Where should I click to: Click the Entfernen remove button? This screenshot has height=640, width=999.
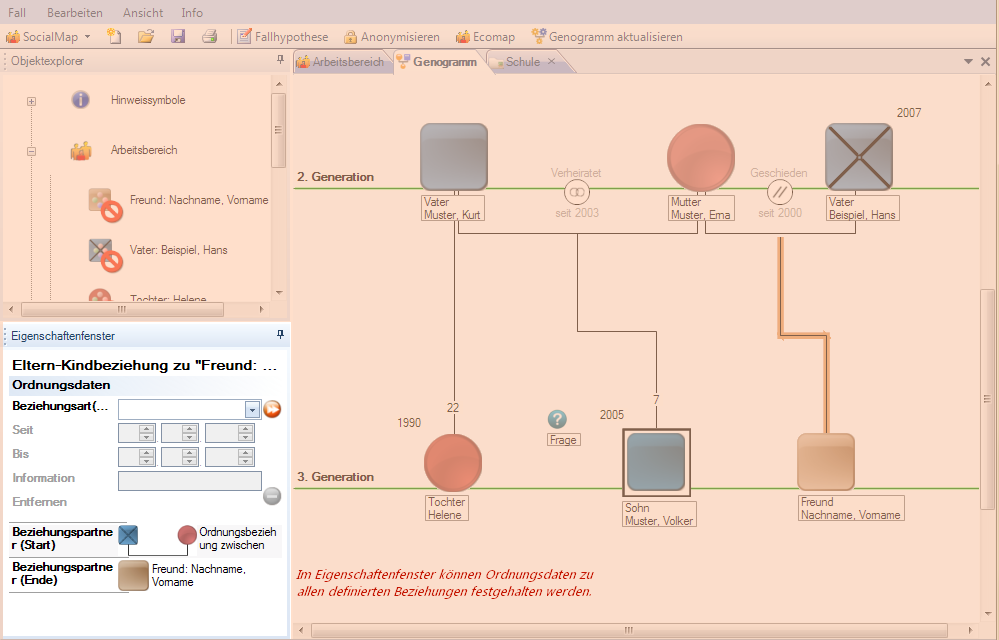tap(272, 496)
